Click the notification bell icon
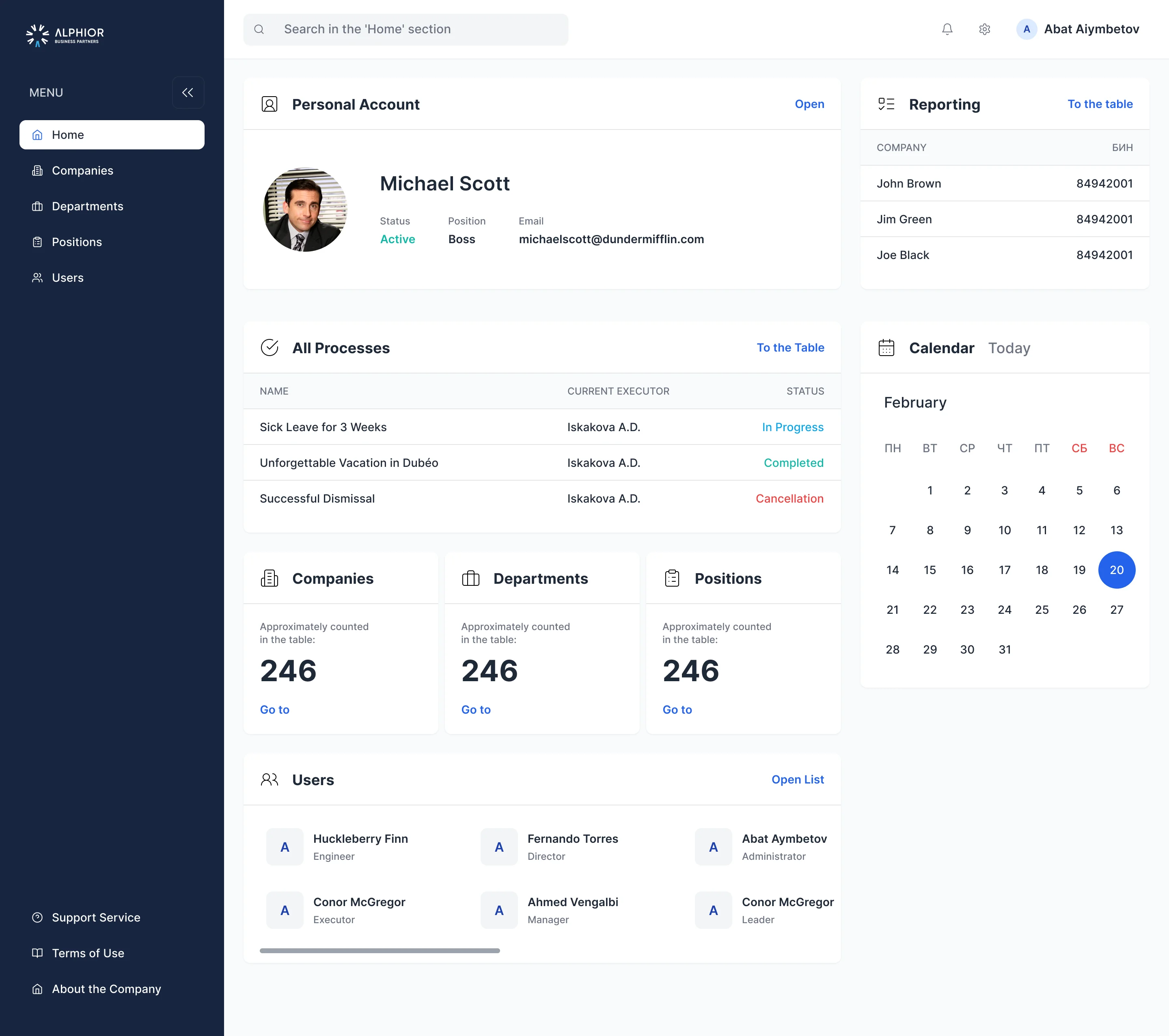This screenshot has width=1169, height=1036. 947,29
